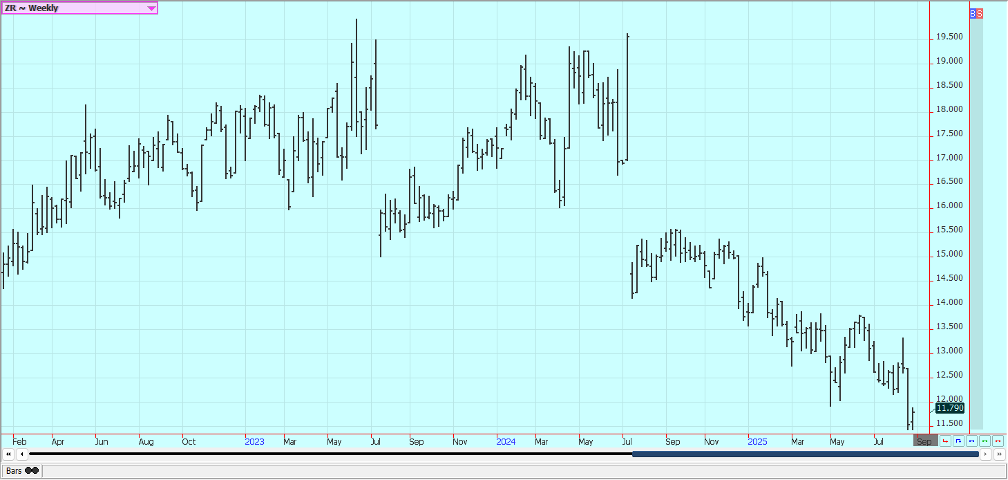Click the 15.000 price axis label
The image size is (1008, 480).
pyautogui.click(x=949, y=254)
